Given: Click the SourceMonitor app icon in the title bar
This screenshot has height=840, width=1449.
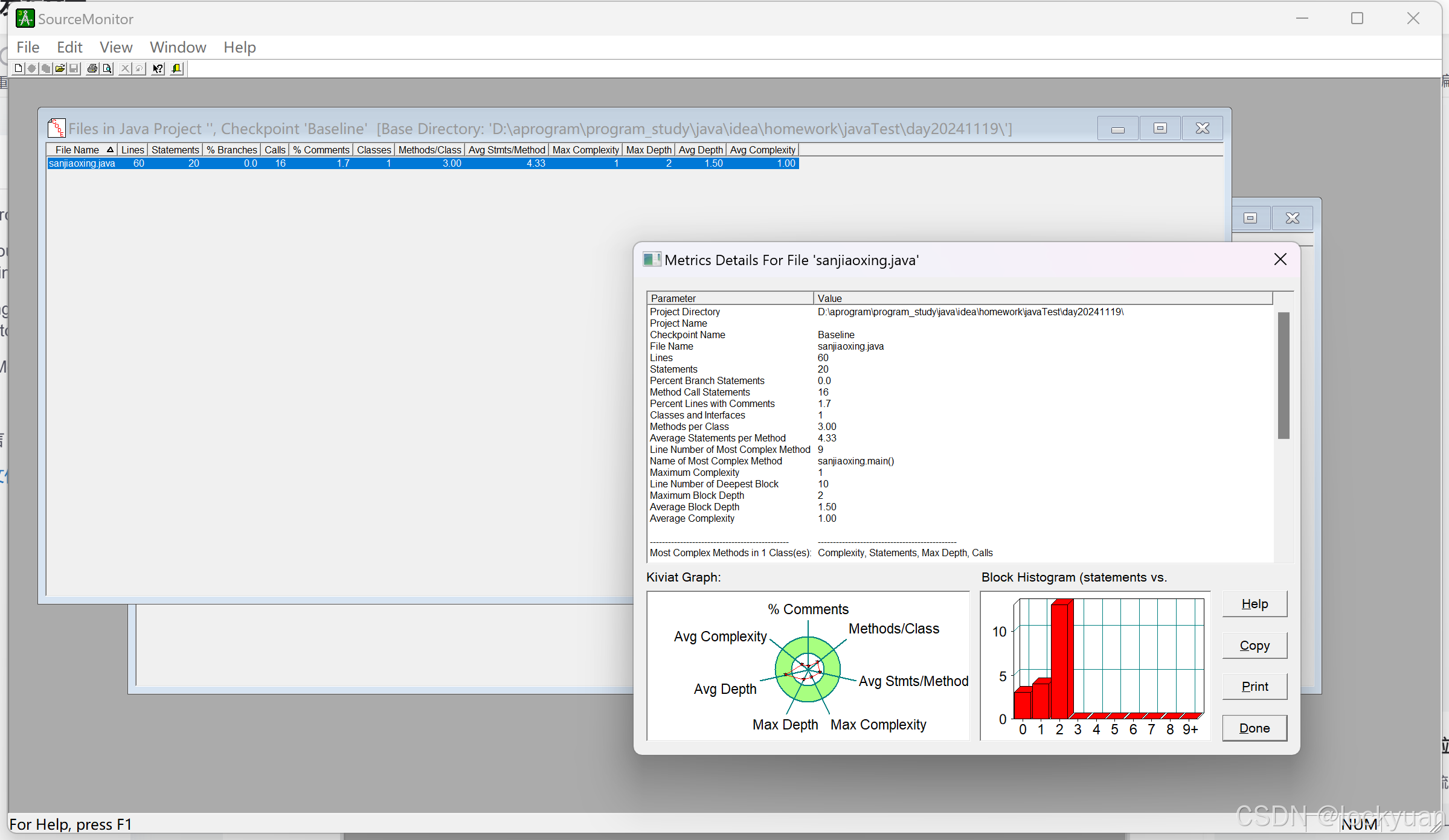Looking at the screenshot, I should pos(25,19).
